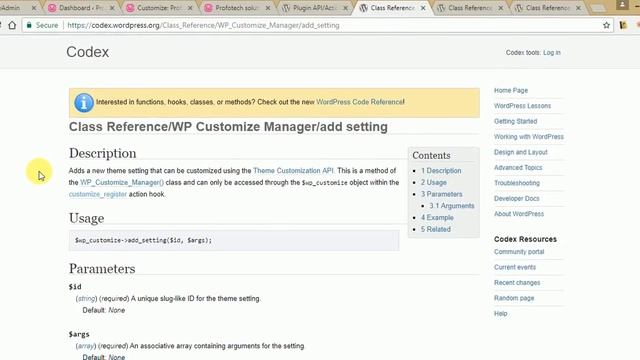Click the extension icon next to the bookmark star
Viewport: 640px width, 360px height.
pyautogui.click(x=623, y=25)
